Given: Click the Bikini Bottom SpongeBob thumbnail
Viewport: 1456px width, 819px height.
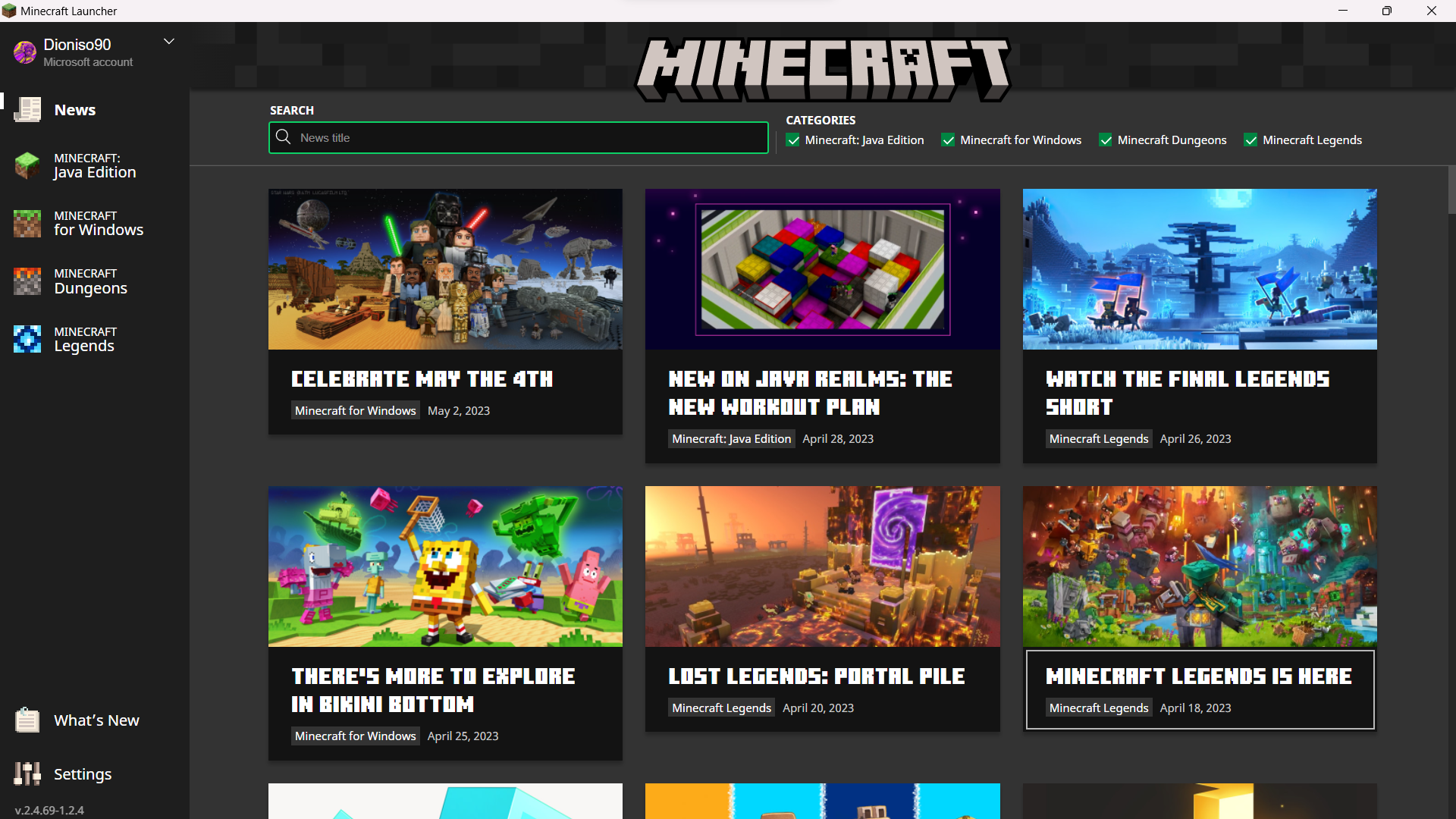Looking at the screenshot, I should 445,566.
